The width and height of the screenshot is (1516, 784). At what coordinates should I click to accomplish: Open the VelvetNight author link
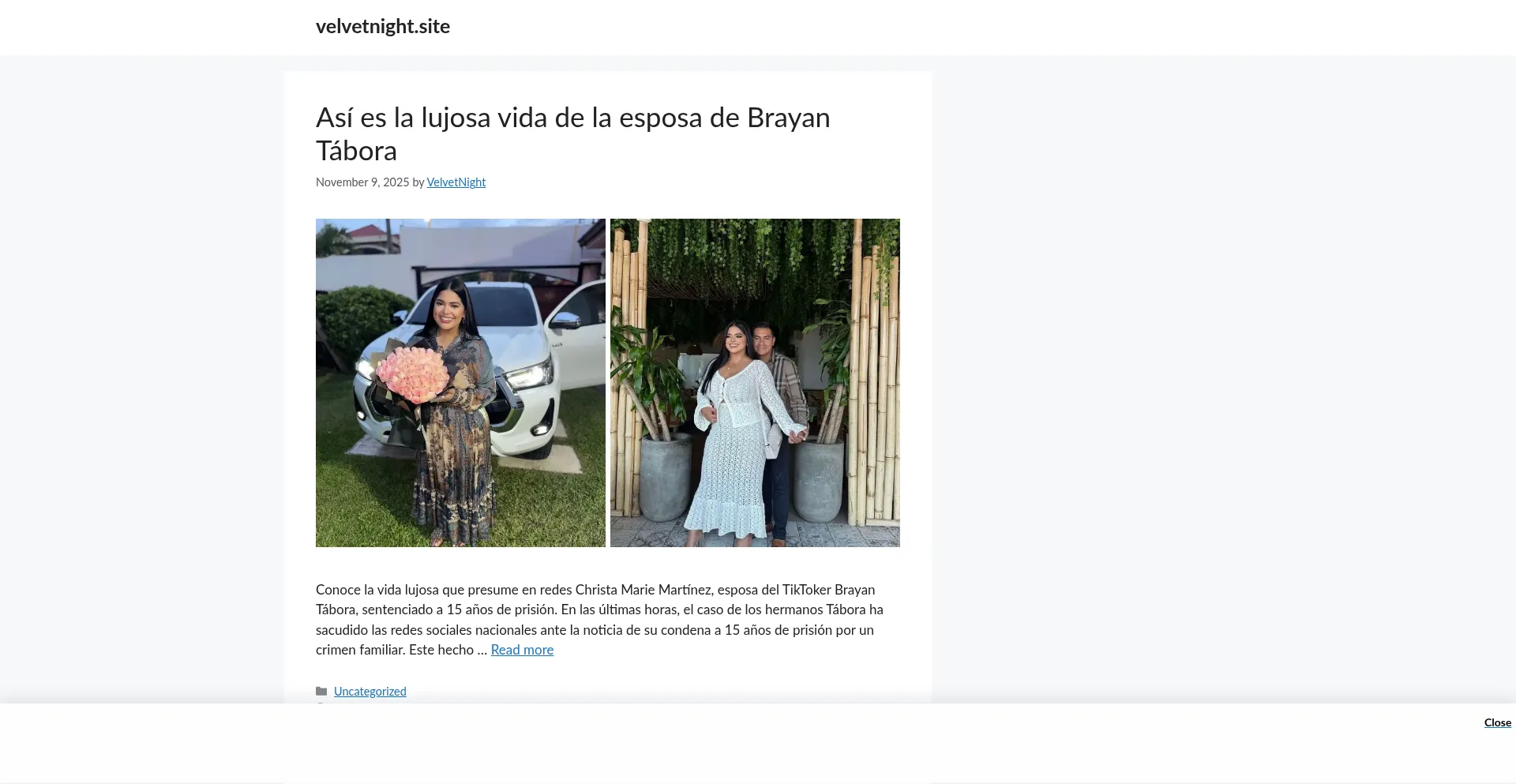(x=456, y=182)
